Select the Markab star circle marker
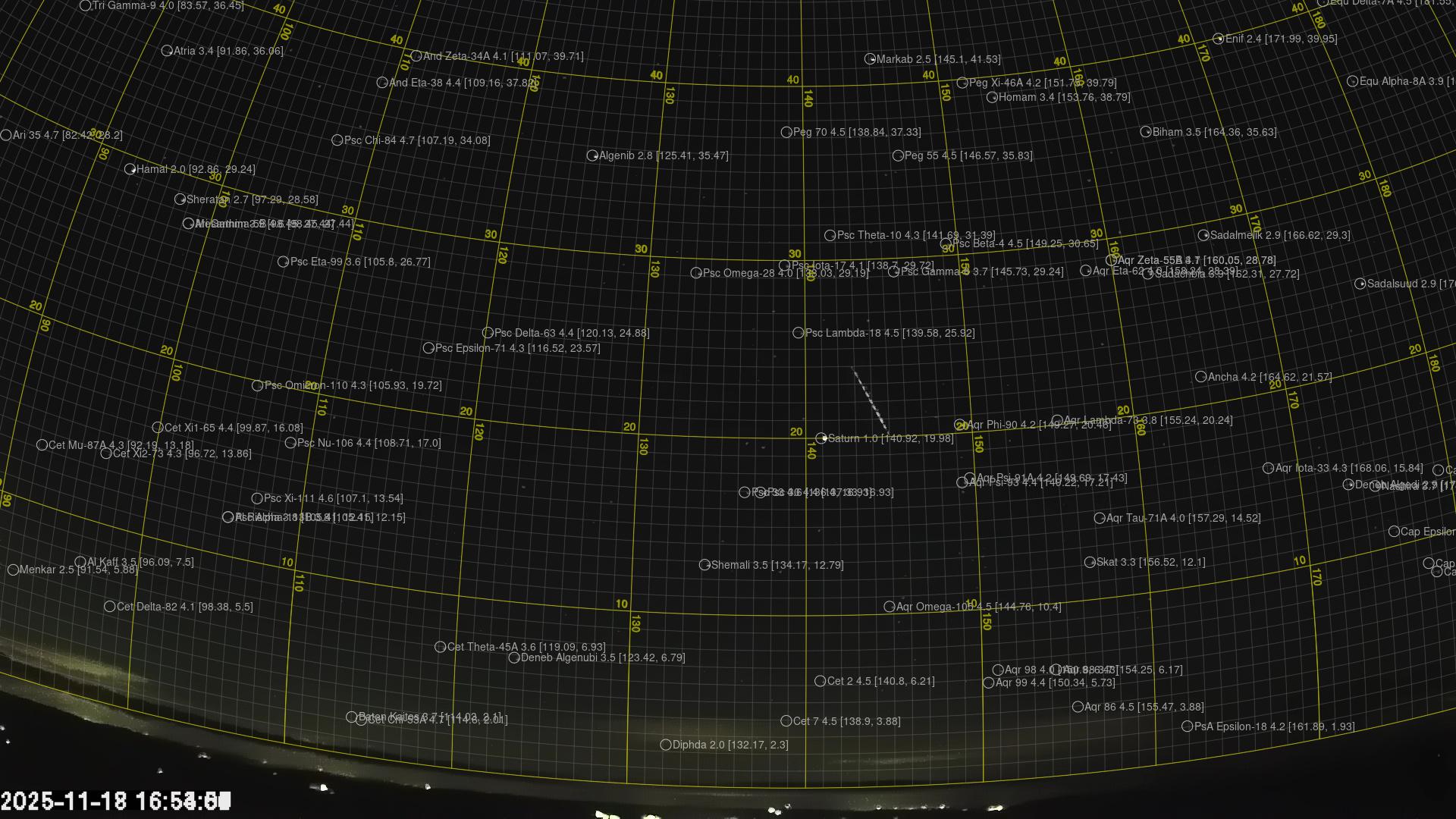The height and width of the screenshot is (819, 1456). [870, 59]
